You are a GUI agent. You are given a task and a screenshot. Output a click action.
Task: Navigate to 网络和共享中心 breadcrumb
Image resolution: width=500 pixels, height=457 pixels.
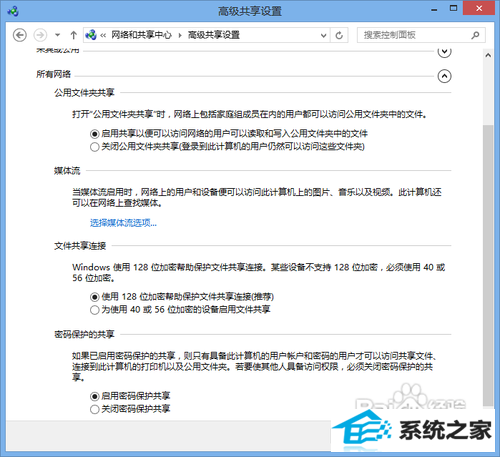click(x=141, y=35)
